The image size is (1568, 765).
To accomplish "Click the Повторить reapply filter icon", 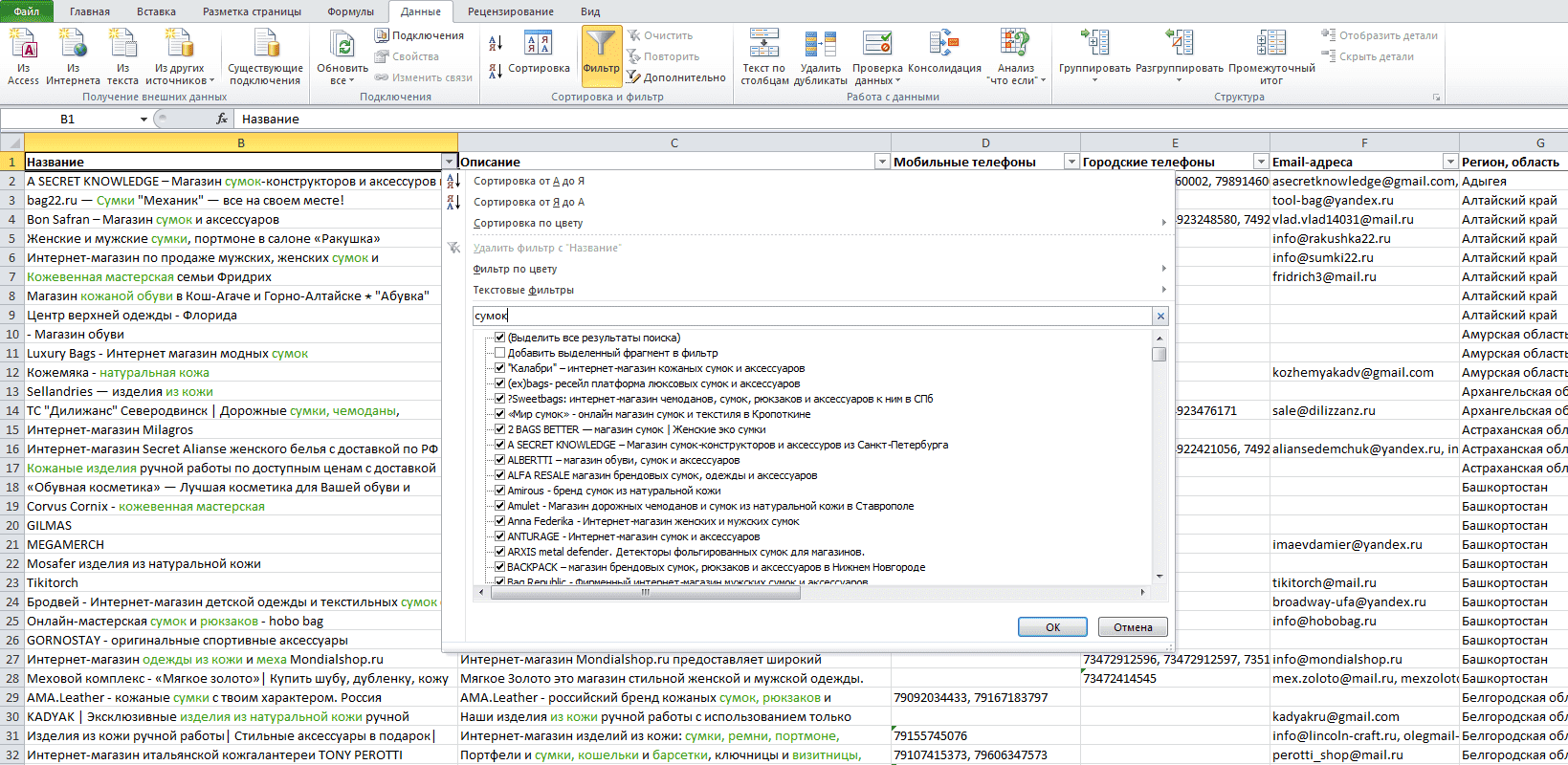I will click(x=633, y=56).
